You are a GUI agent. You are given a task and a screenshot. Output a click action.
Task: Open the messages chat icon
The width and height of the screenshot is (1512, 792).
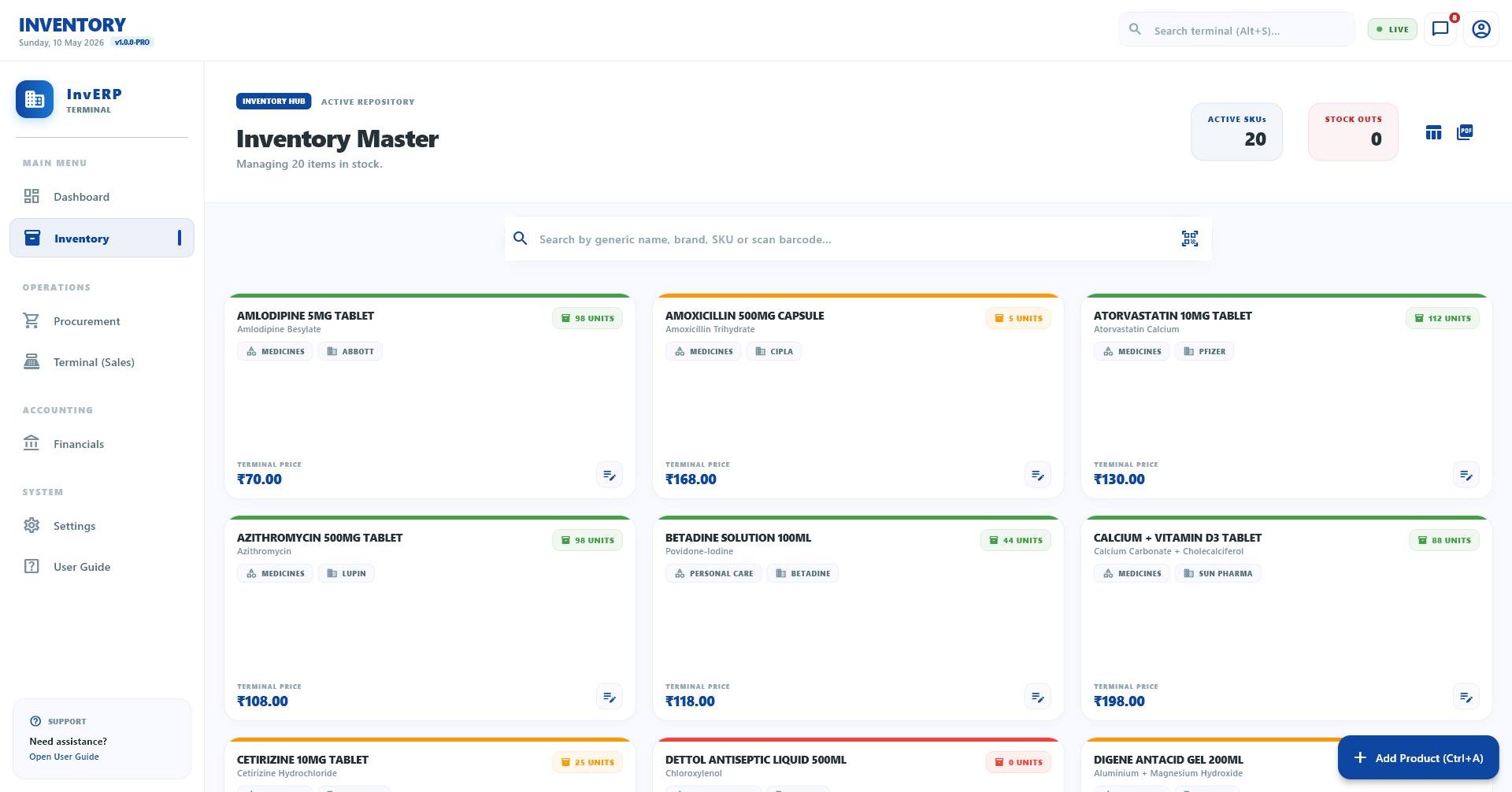(x=1440, y=29)
